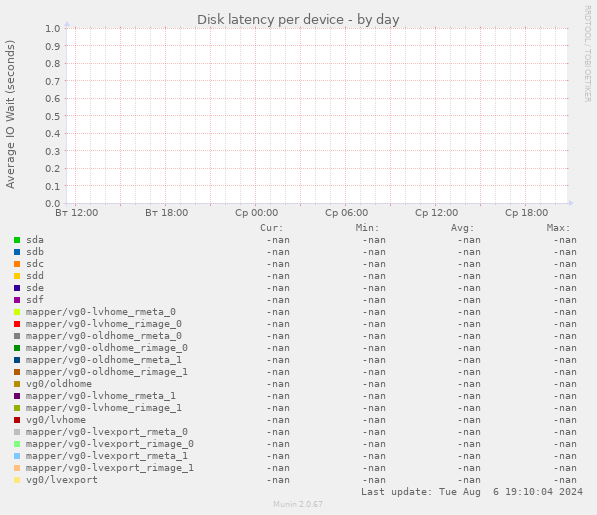The image size is (597, 515).
Task: Click the Average IO Wait axis label
Action: point(10,114)
